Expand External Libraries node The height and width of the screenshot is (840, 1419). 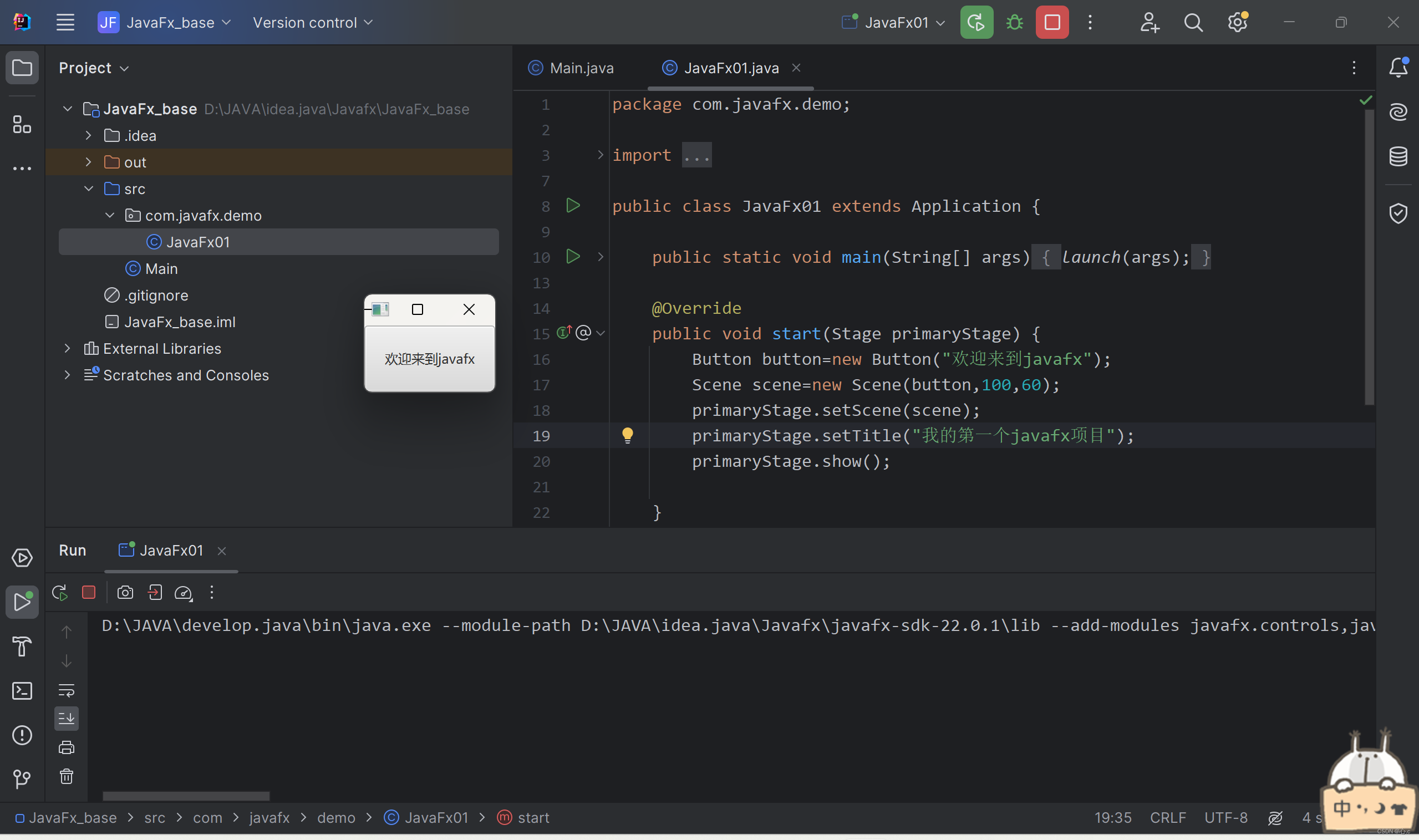coord(67,348)
